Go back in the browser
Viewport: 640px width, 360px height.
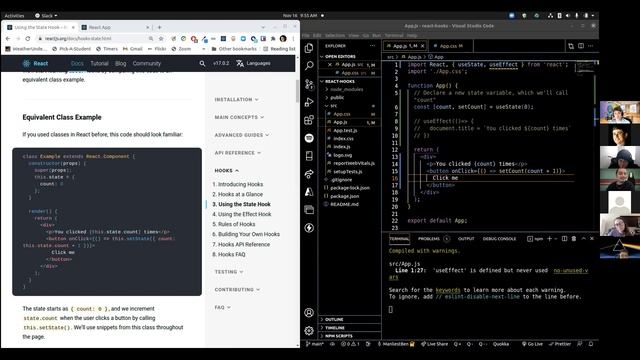8,38
